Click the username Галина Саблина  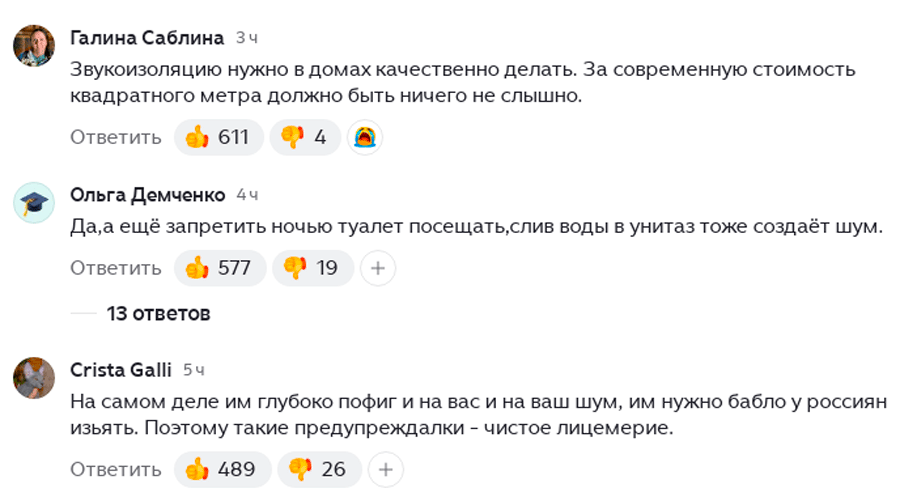148,37
